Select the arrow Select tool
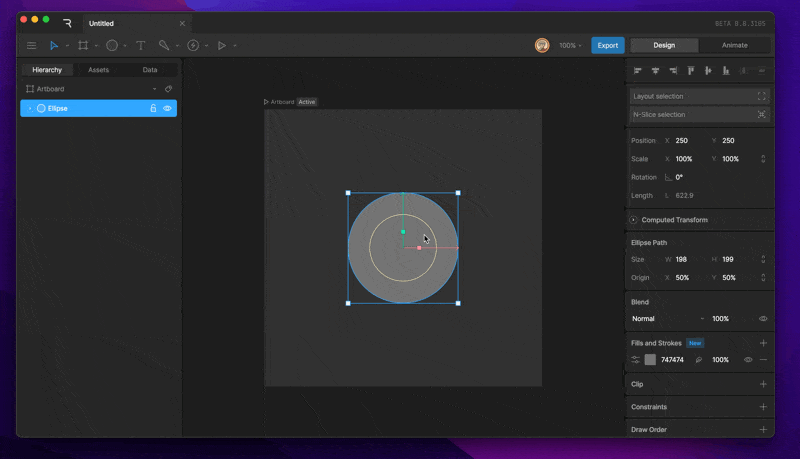The image size is (800, 459). click(x=54, y=45)
